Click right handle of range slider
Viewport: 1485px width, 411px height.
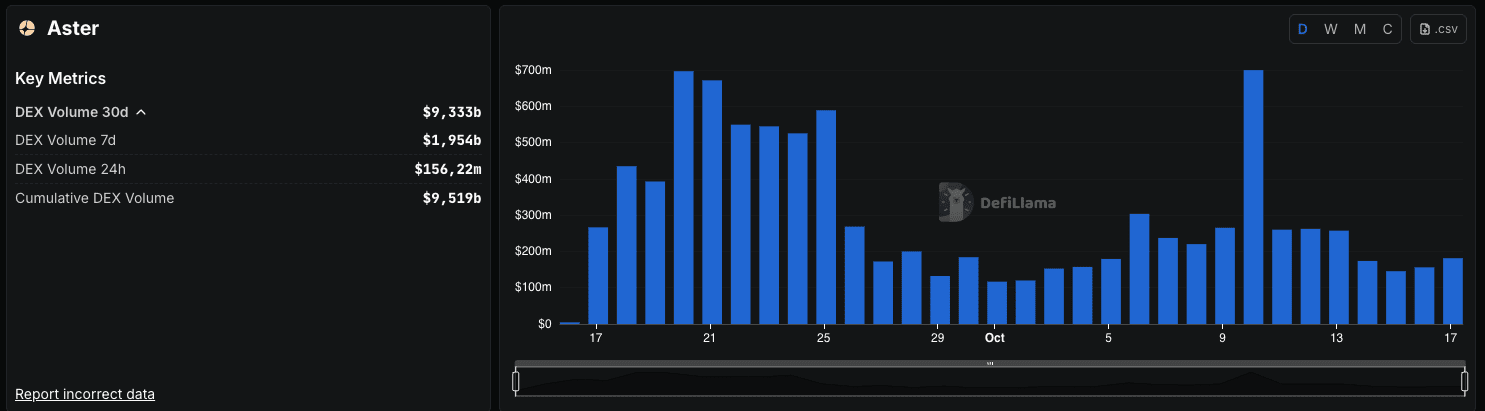point(1464,381)
